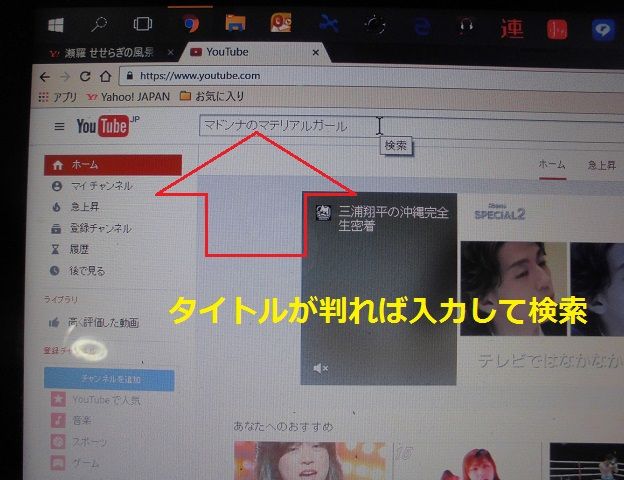This screenshot has width=624, height=480.
Task: Open Task View on the taskbar
Action: point(142,24)
